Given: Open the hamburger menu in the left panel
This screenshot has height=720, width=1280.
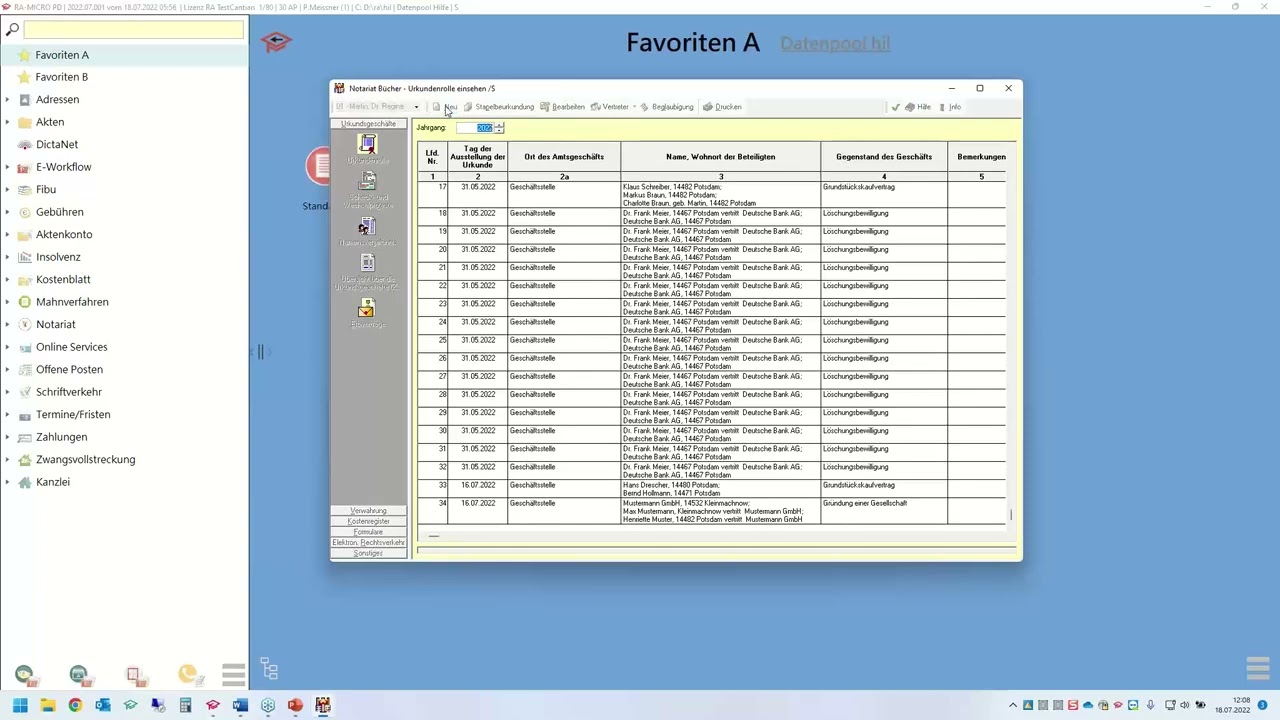Looking at the screenshot, I should pos(233,675).
